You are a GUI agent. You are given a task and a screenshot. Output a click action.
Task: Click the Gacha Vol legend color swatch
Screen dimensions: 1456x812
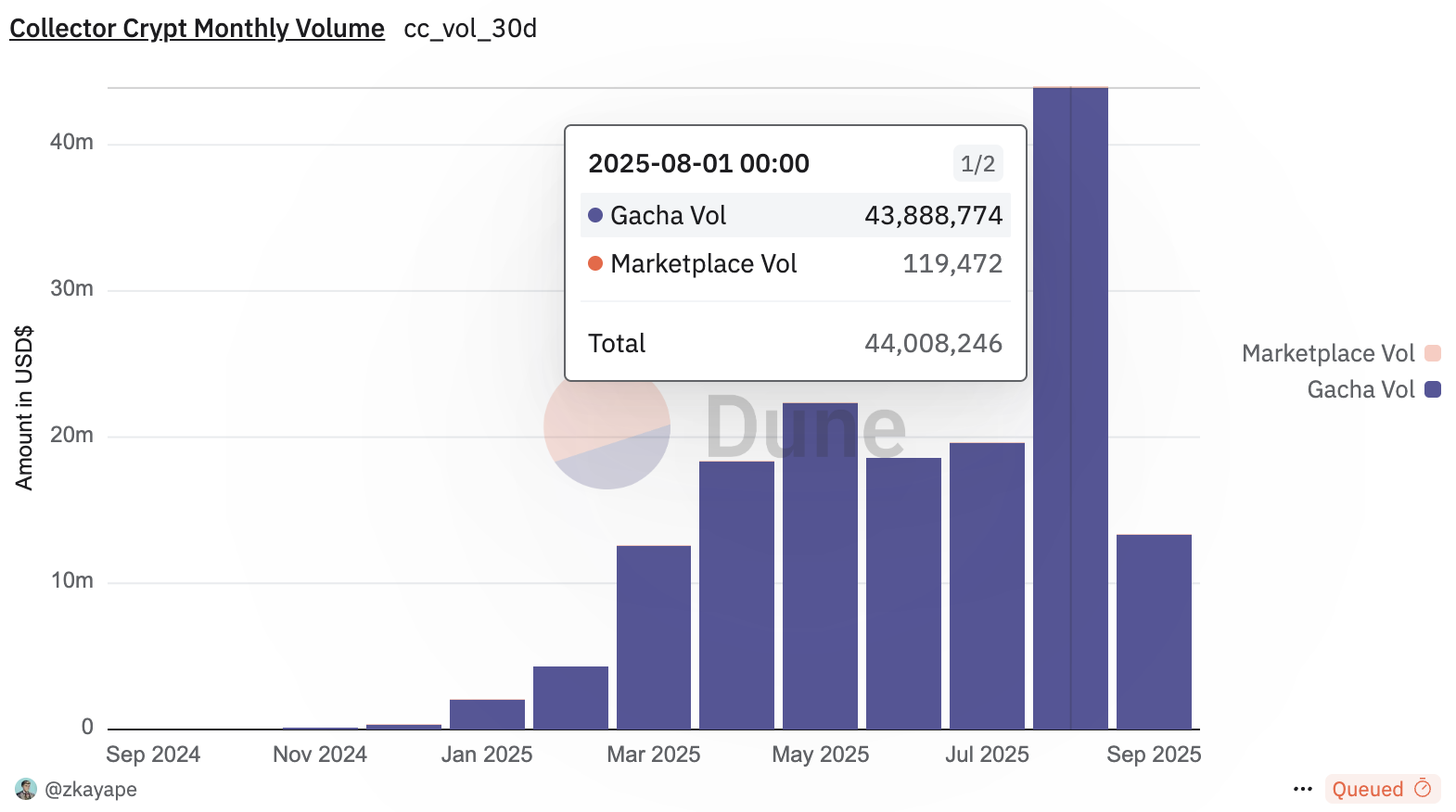pyautogui.click(x=1433, y=389)
